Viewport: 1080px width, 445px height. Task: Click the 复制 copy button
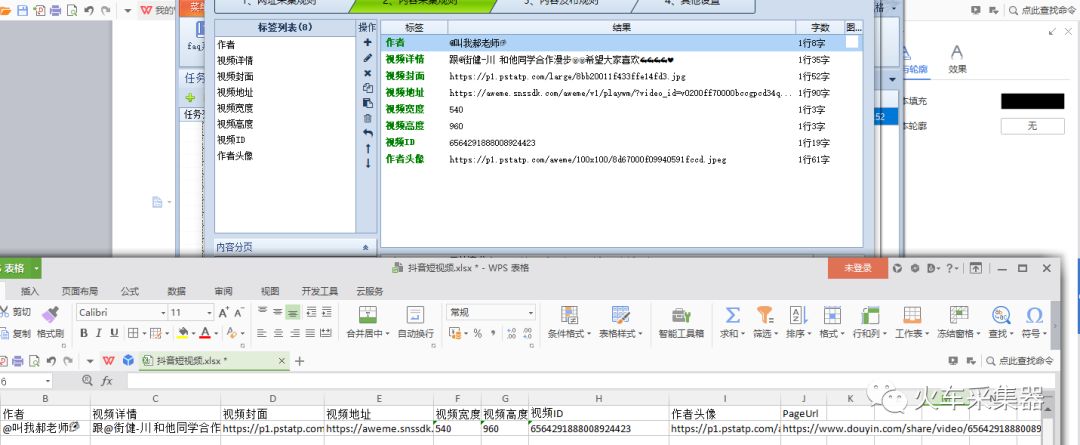(16, 333)
